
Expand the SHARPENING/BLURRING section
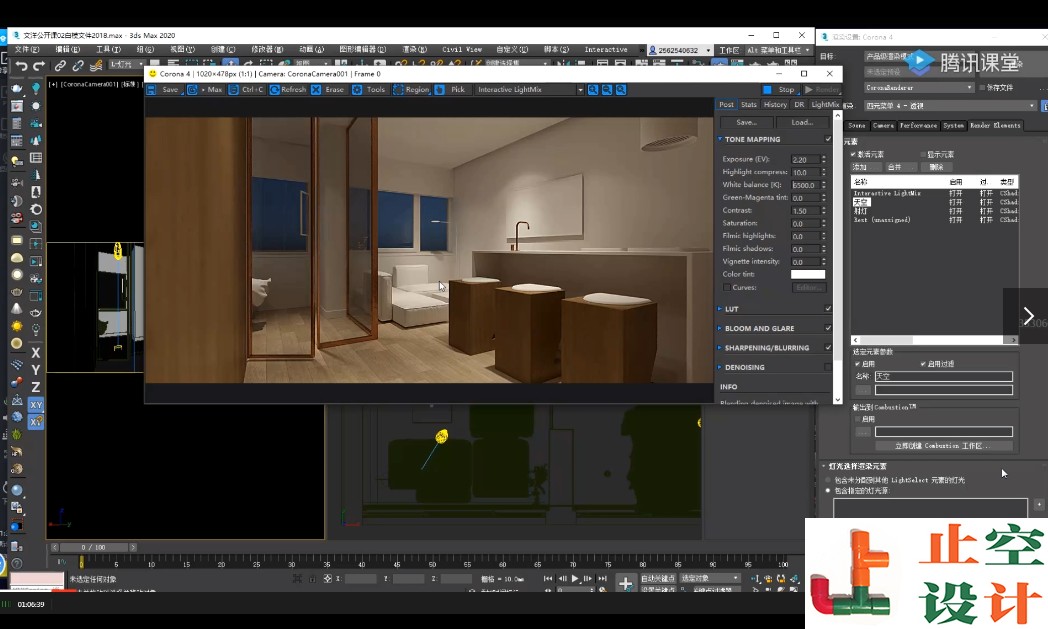pyautogui.click(x=720, y=348)
